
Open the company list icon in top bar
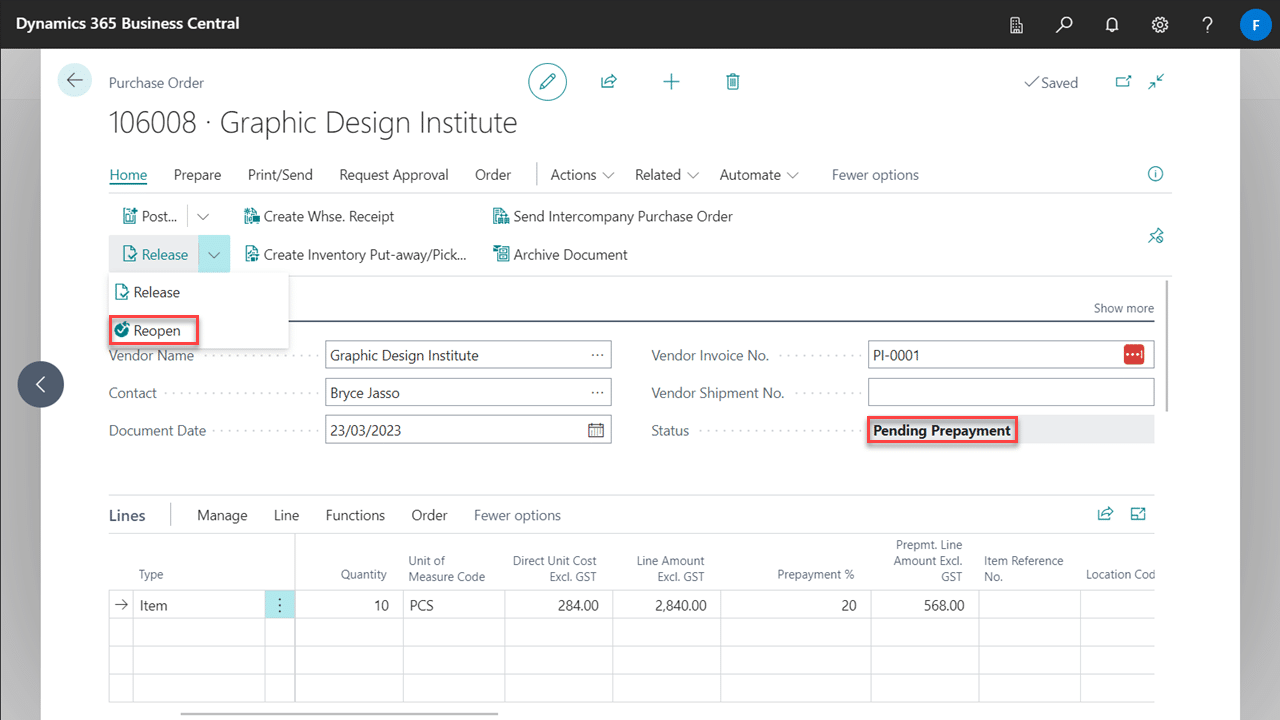pyautogui.click(x=1016, y=25)
